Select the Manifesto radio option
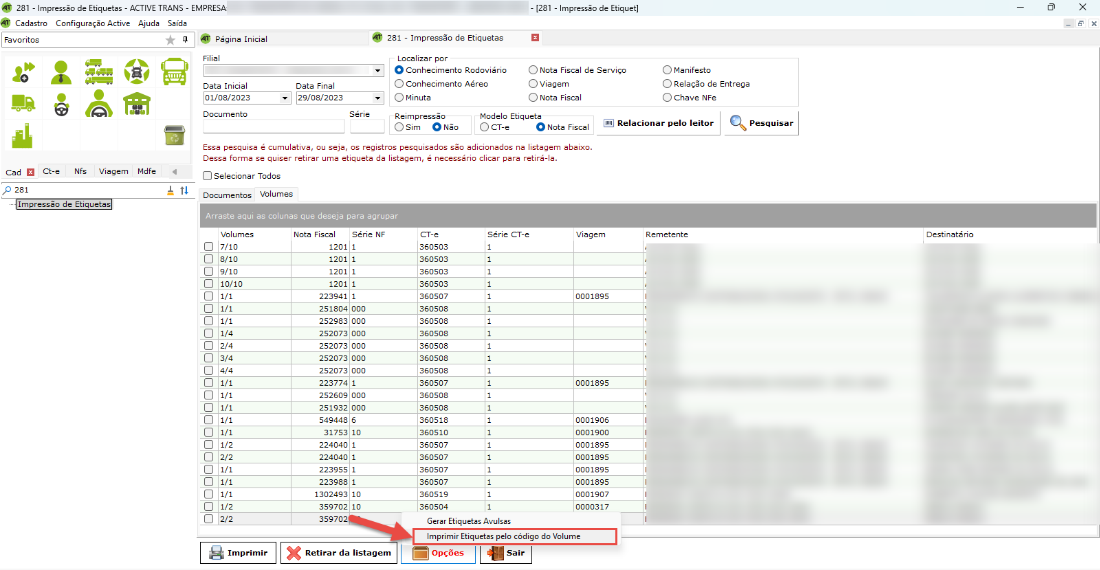1100x570 pixels. point(667,70)
